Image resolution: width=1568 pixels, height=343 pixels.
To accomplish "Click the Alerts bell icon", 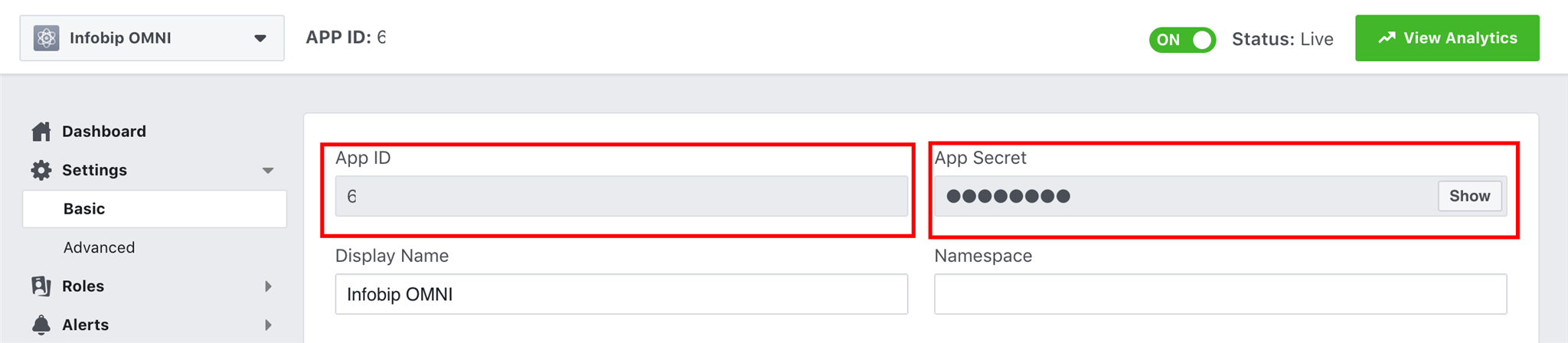I will pos(41,325).
